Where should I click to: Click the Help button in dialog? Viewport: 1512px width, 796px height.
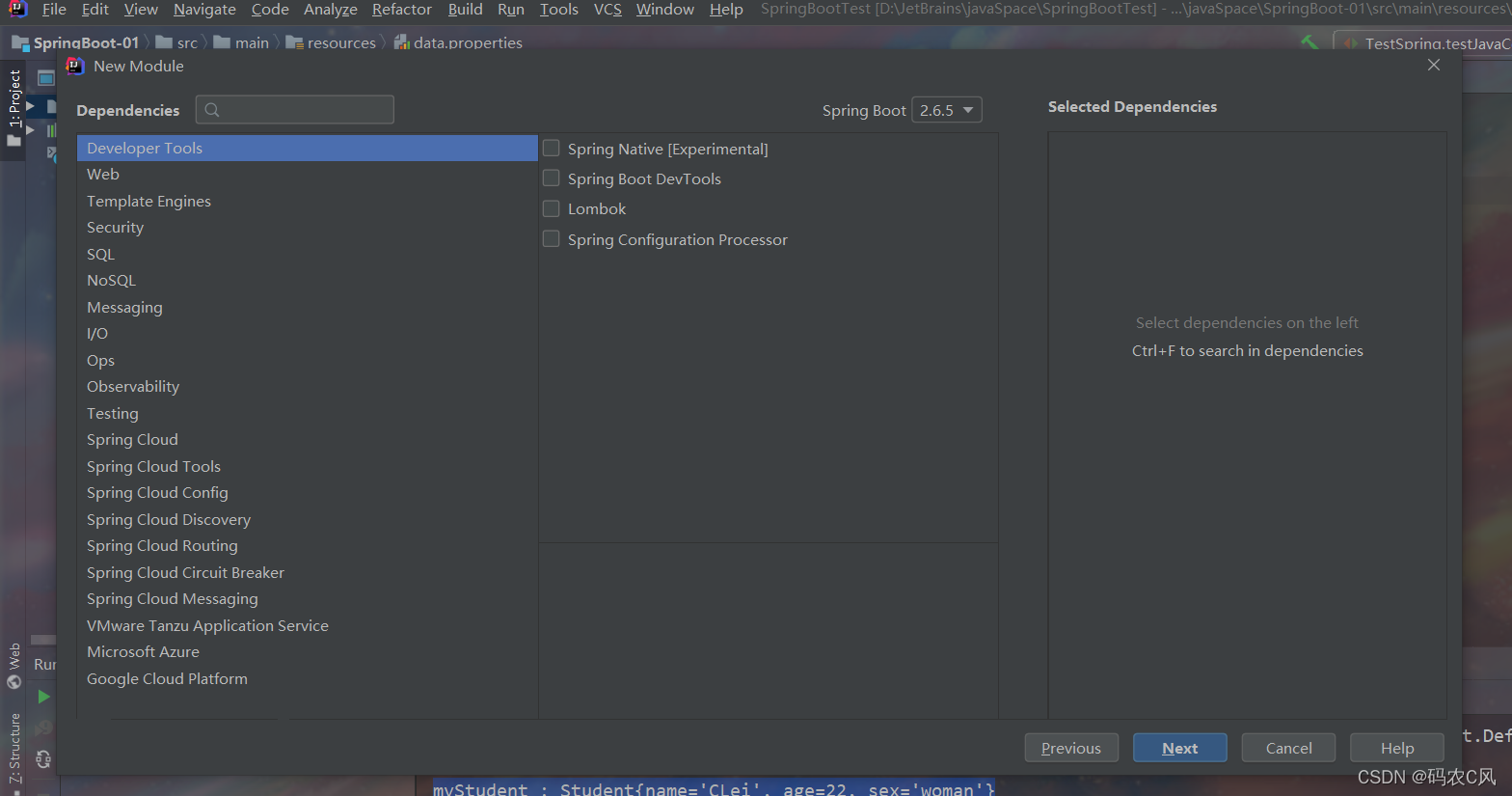point(1397,748)
